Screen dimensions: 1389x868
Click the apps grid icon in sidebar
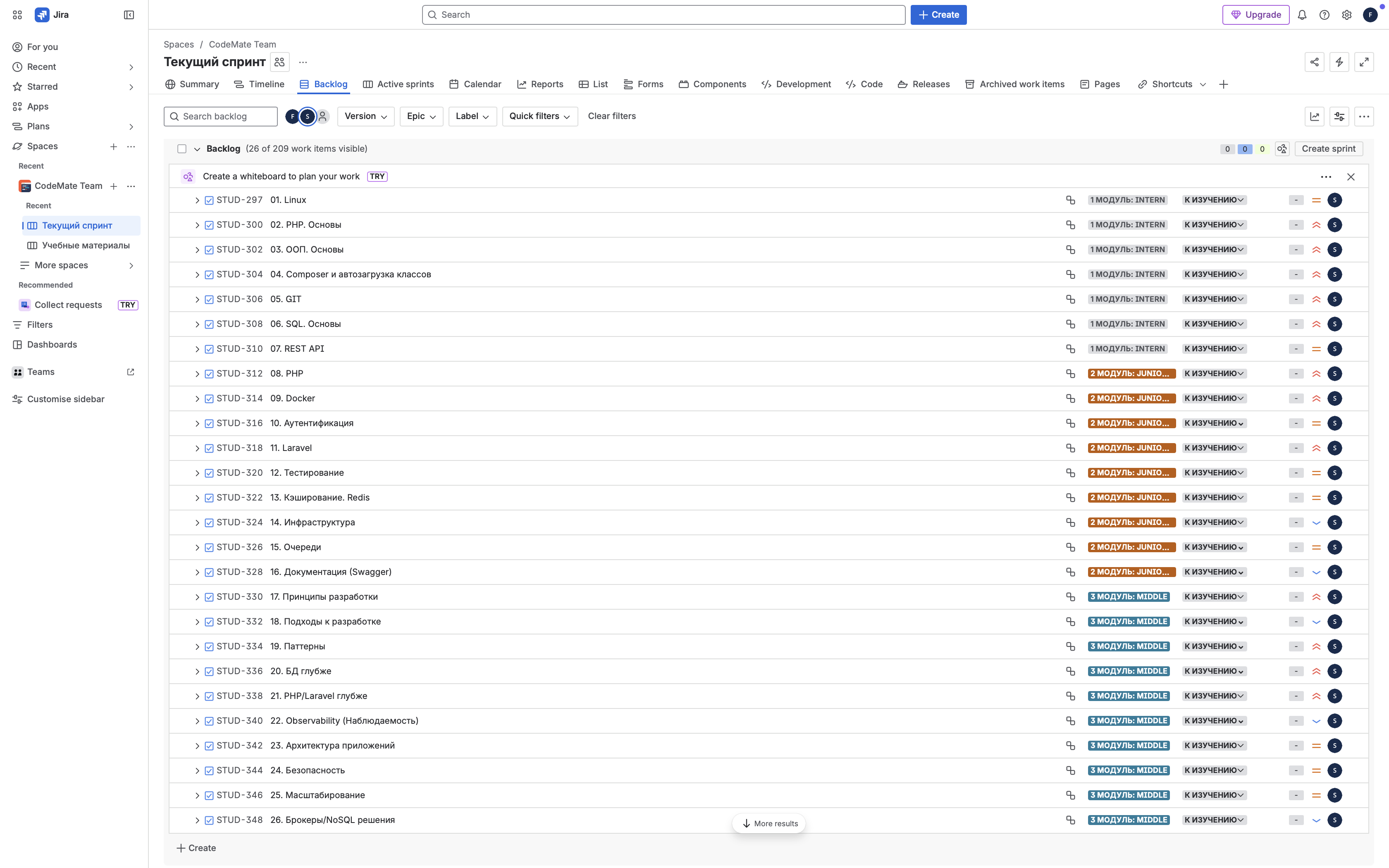coord(17,14)
